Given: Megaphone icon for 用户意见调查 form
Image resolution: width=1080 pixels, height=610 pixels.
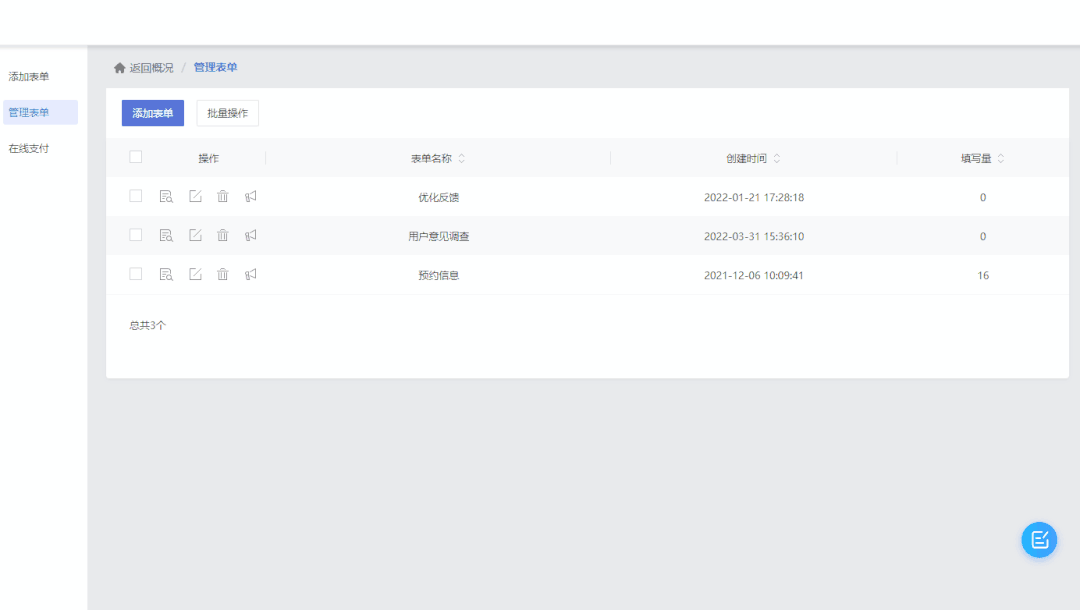Looking at the screenshot, I should (x=251, y=235).
